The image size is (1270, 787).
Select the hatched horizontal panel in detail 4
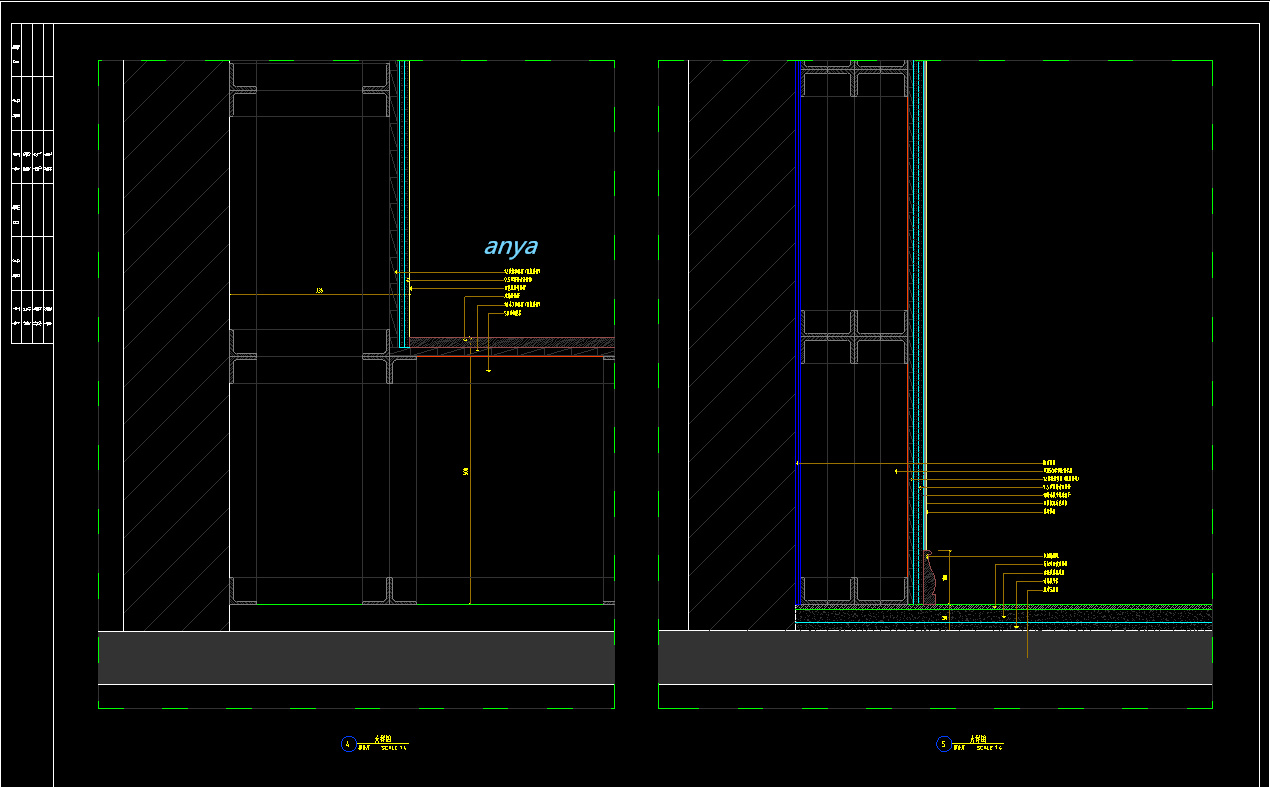[x=510, y=343]
